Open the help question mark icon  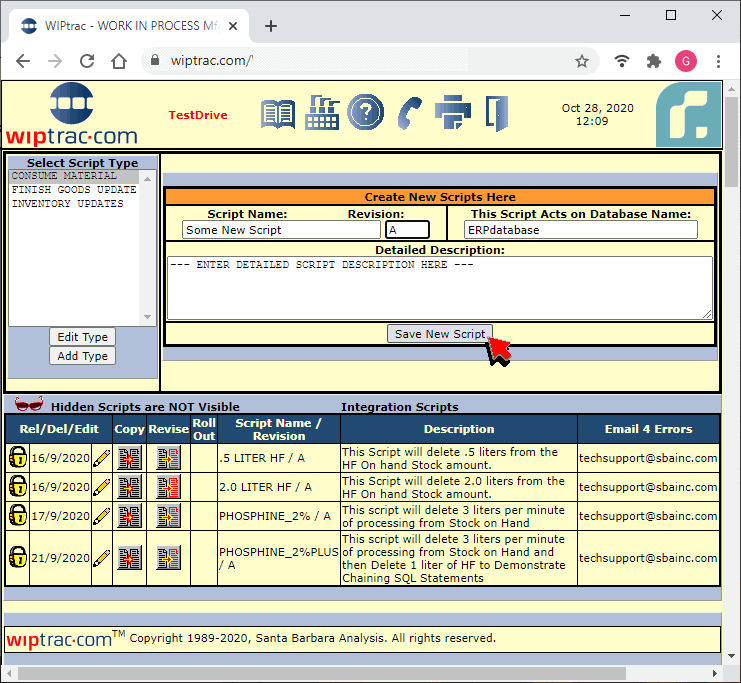366,112
